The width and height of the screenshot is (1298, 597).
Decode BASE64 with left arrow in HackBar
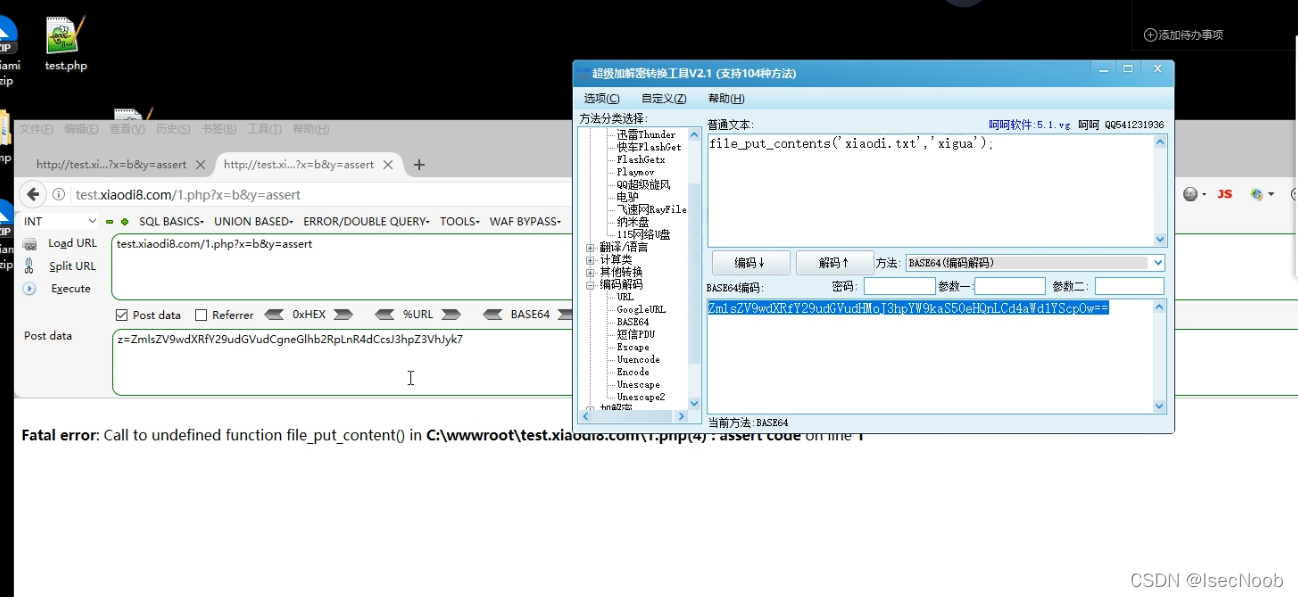(493, 314)
